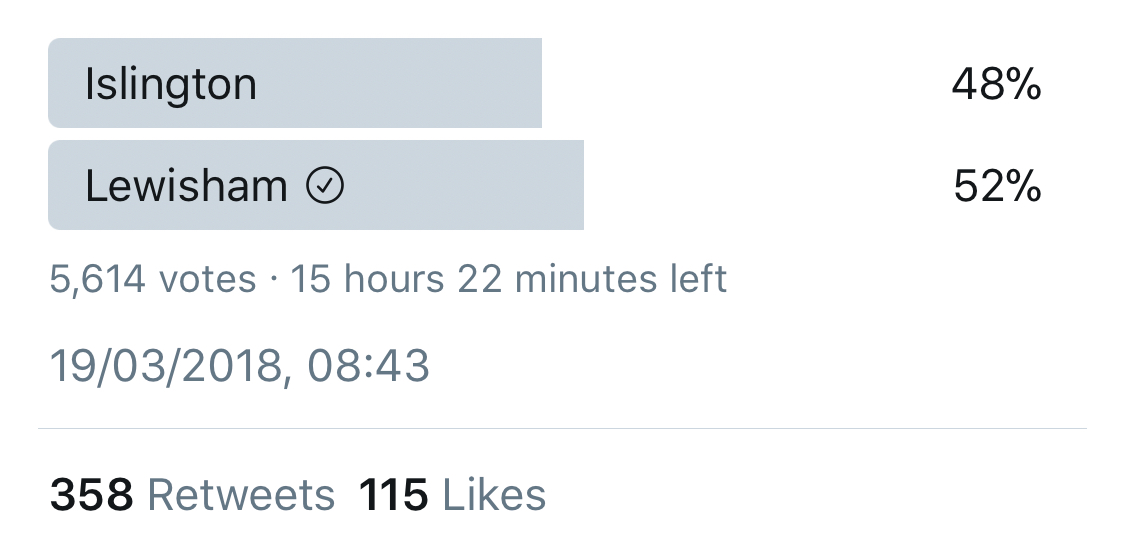1125x549 pixels.
Task: Open the 358 Retweets list
Action: (x=192, y=495)
